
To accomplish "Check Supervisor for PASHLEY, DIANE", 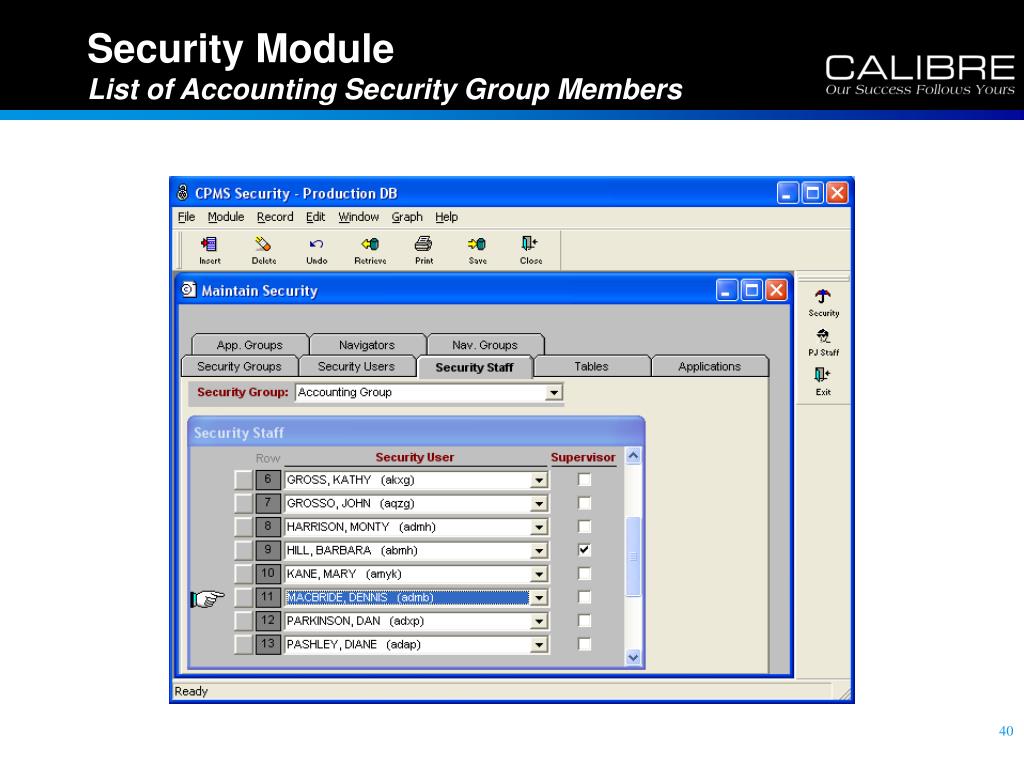I will pos(584,645).
